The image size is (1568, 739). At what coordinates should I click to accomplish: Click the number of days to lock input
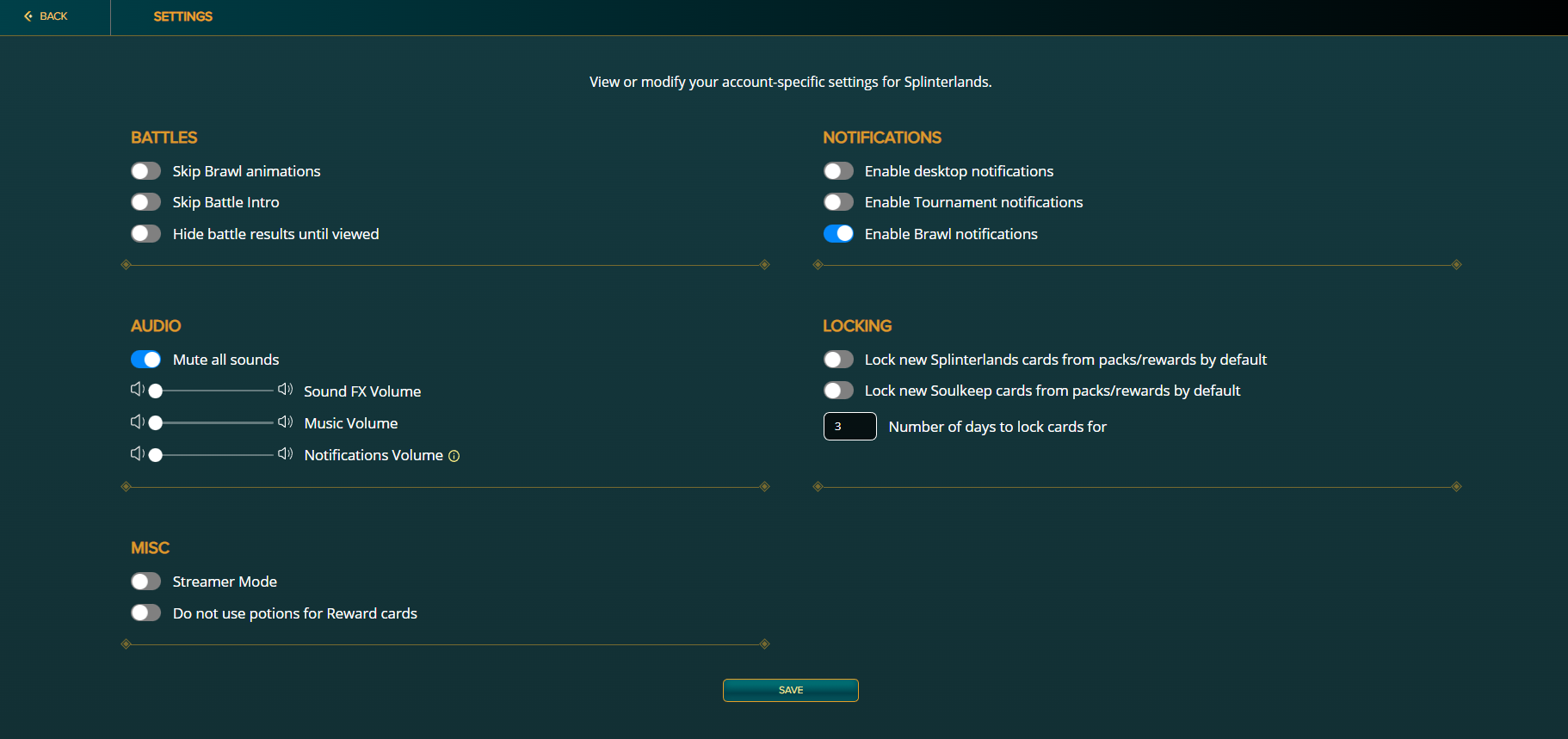point(850,427)
